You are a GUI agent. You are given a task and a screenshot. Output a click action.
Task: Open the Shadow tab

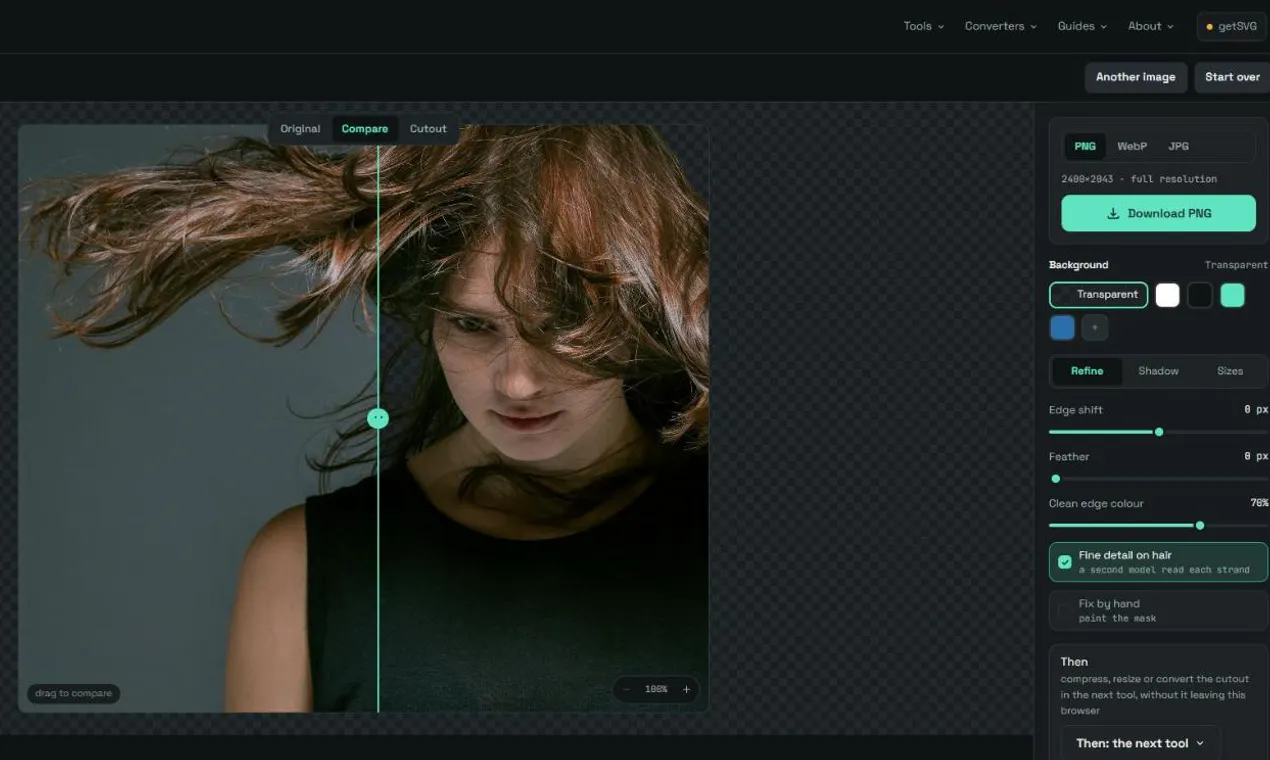[x=1158, y=371]
